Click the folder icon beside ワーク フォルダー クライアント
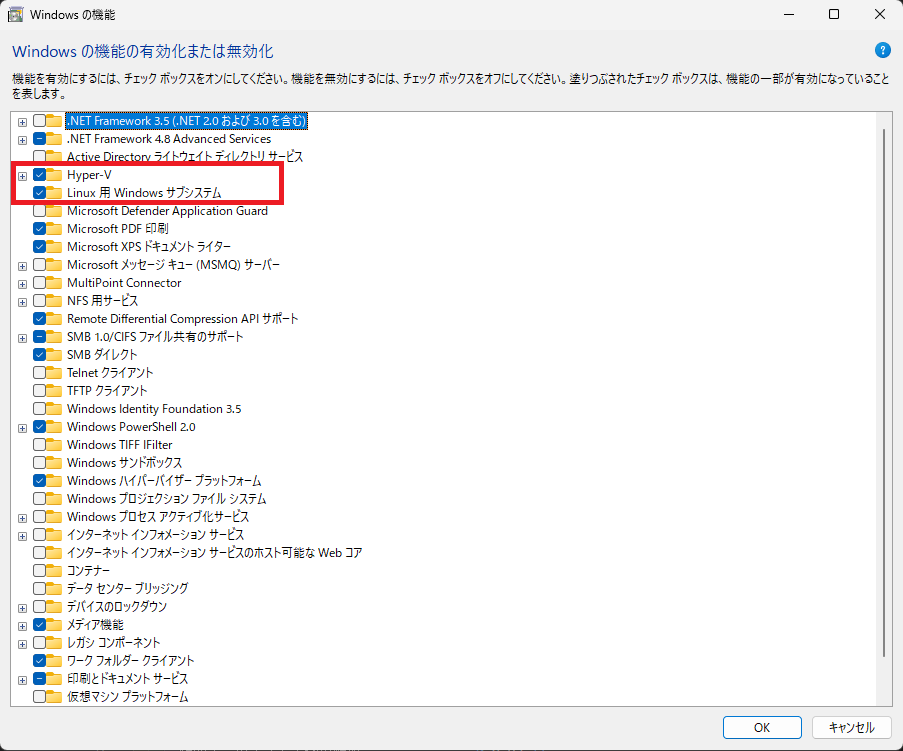This screenshot has height=751, width=903. tap(54, 660)
